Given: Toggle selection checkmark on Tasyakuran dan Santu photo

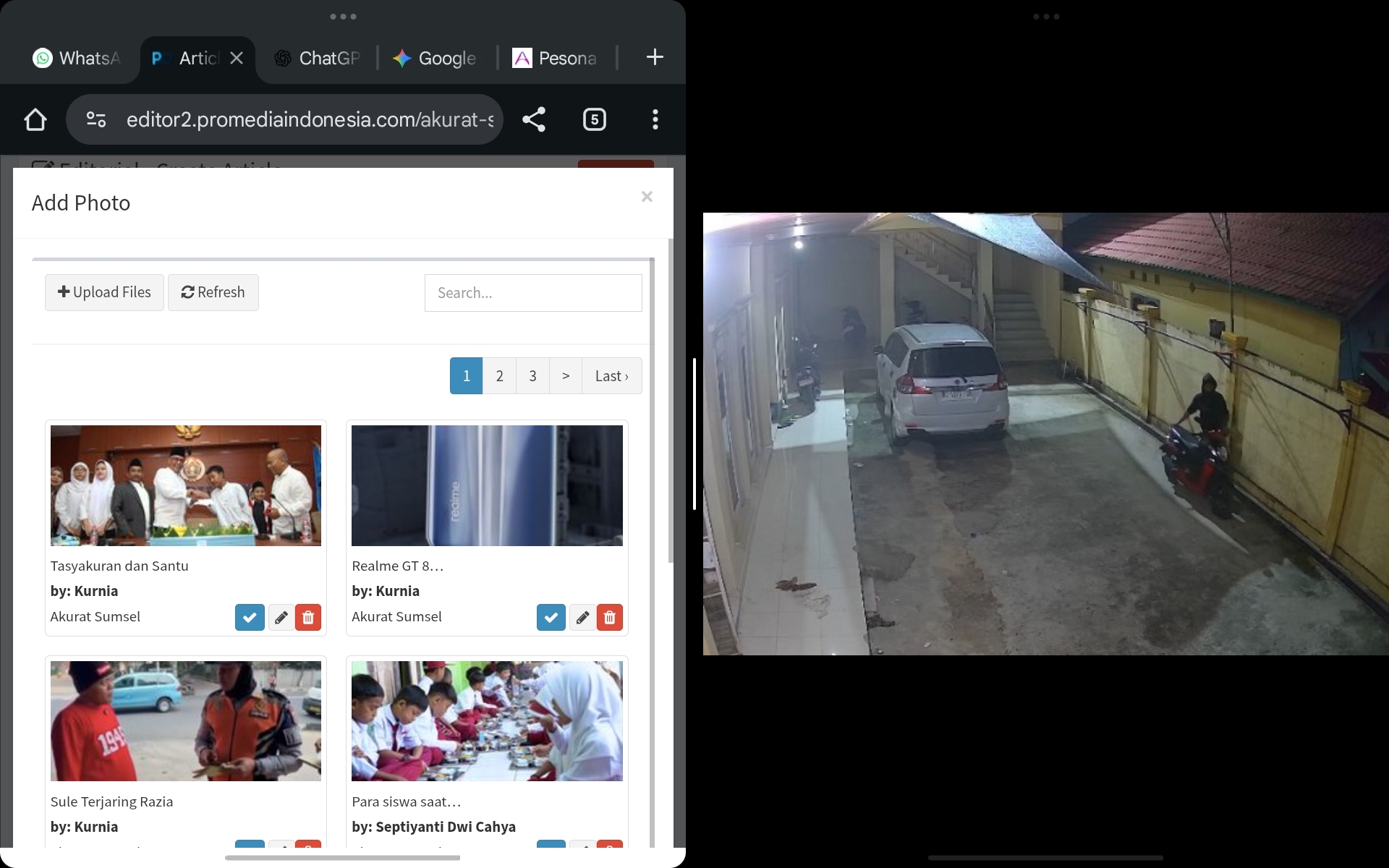Looking at the screenshot, I should point(249,617).
